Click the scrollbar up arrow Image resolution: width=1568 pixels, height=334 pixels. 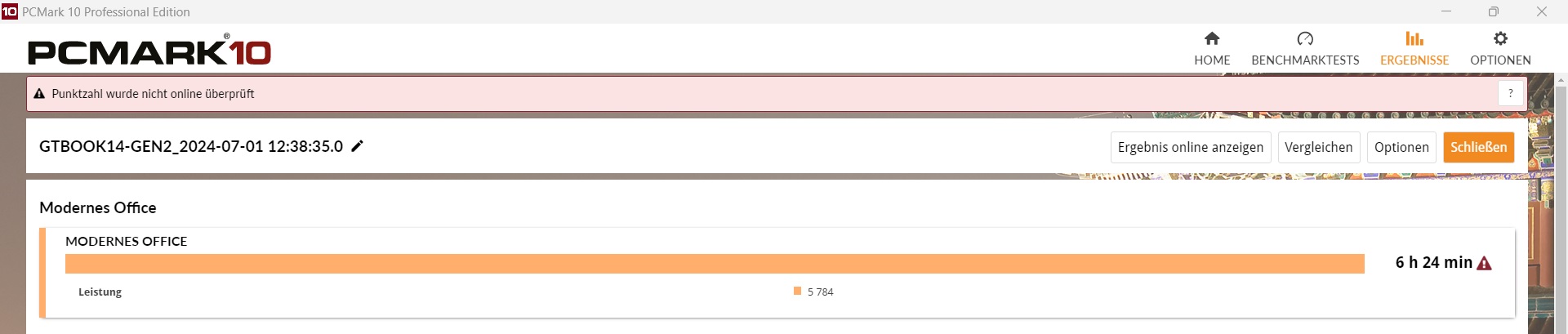tap(1561, 80)
